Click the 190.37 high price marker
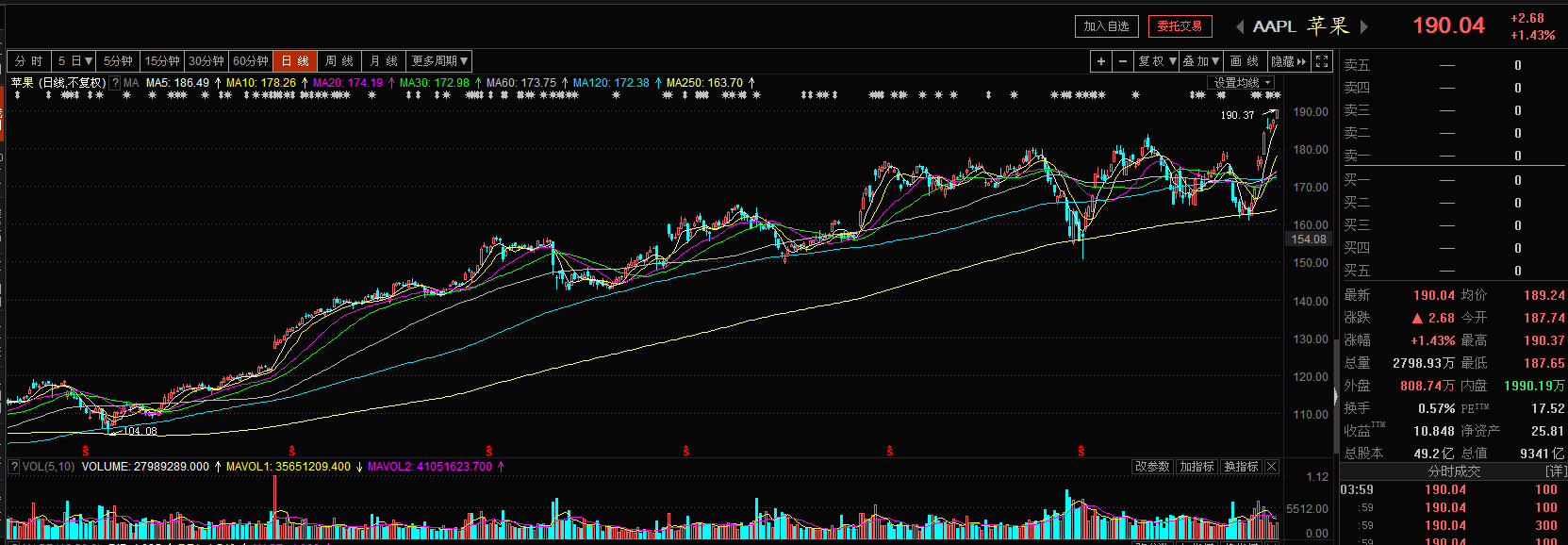Viewport: 1568px width, 545px height. tap(1237, 115)
